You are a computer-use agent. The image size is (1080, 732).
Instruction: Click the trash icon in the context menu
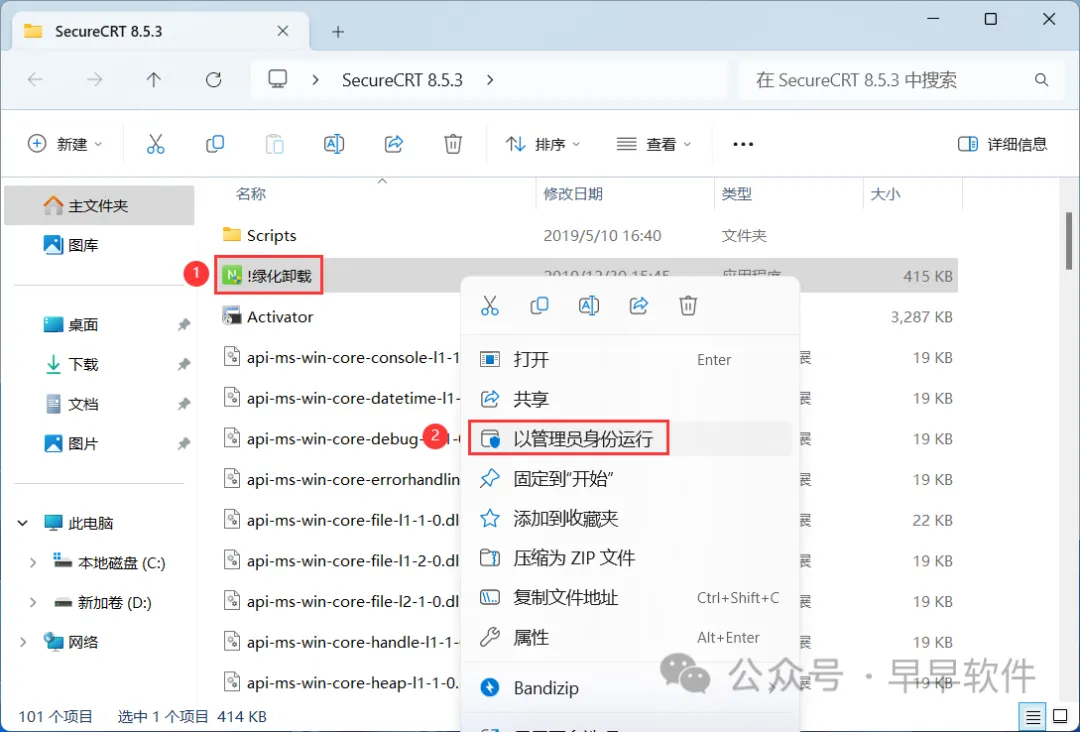688,305
